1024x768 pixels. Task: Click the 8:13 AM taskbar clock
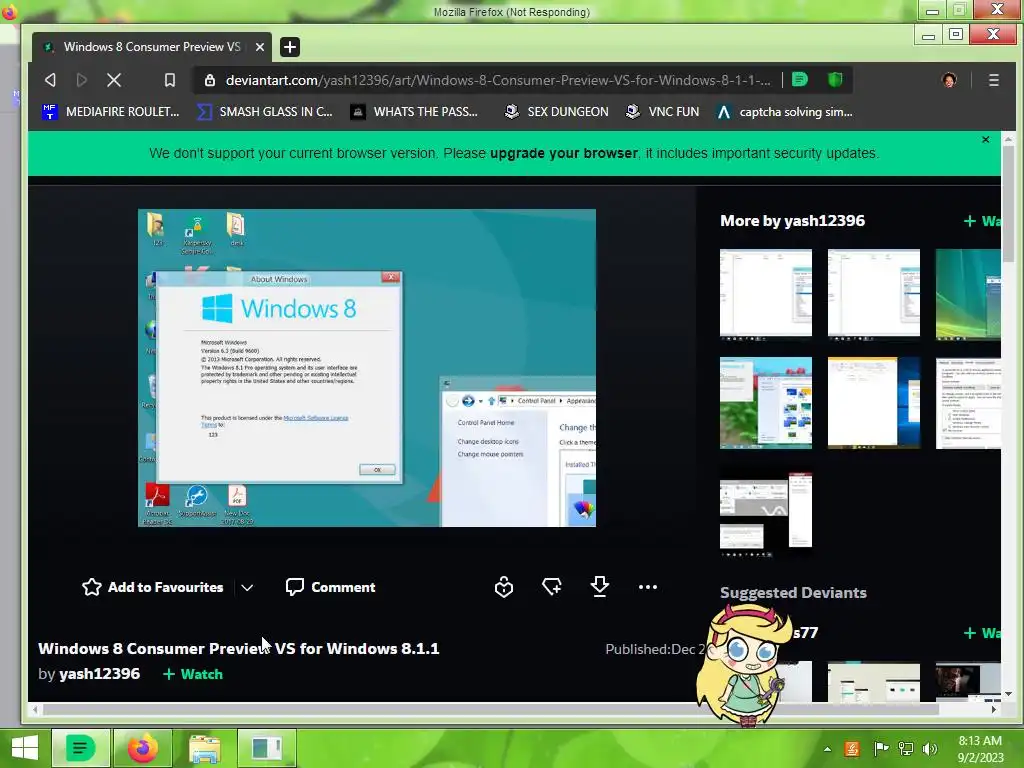coord(980,749)
